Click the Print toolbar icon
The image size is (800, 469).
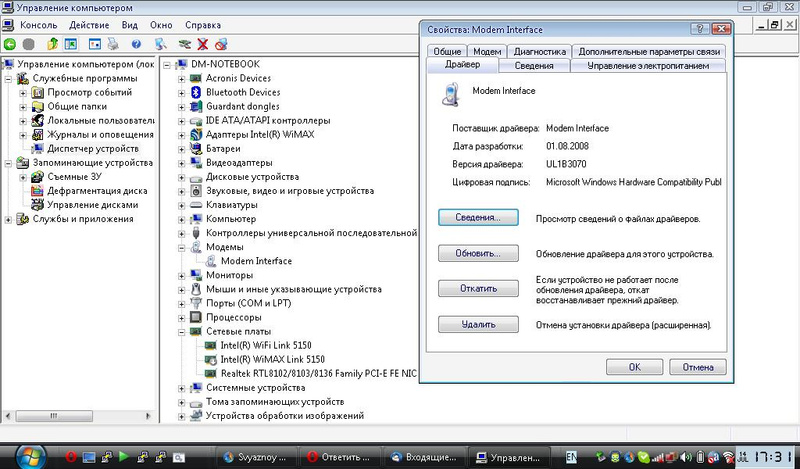click(113, 44)
